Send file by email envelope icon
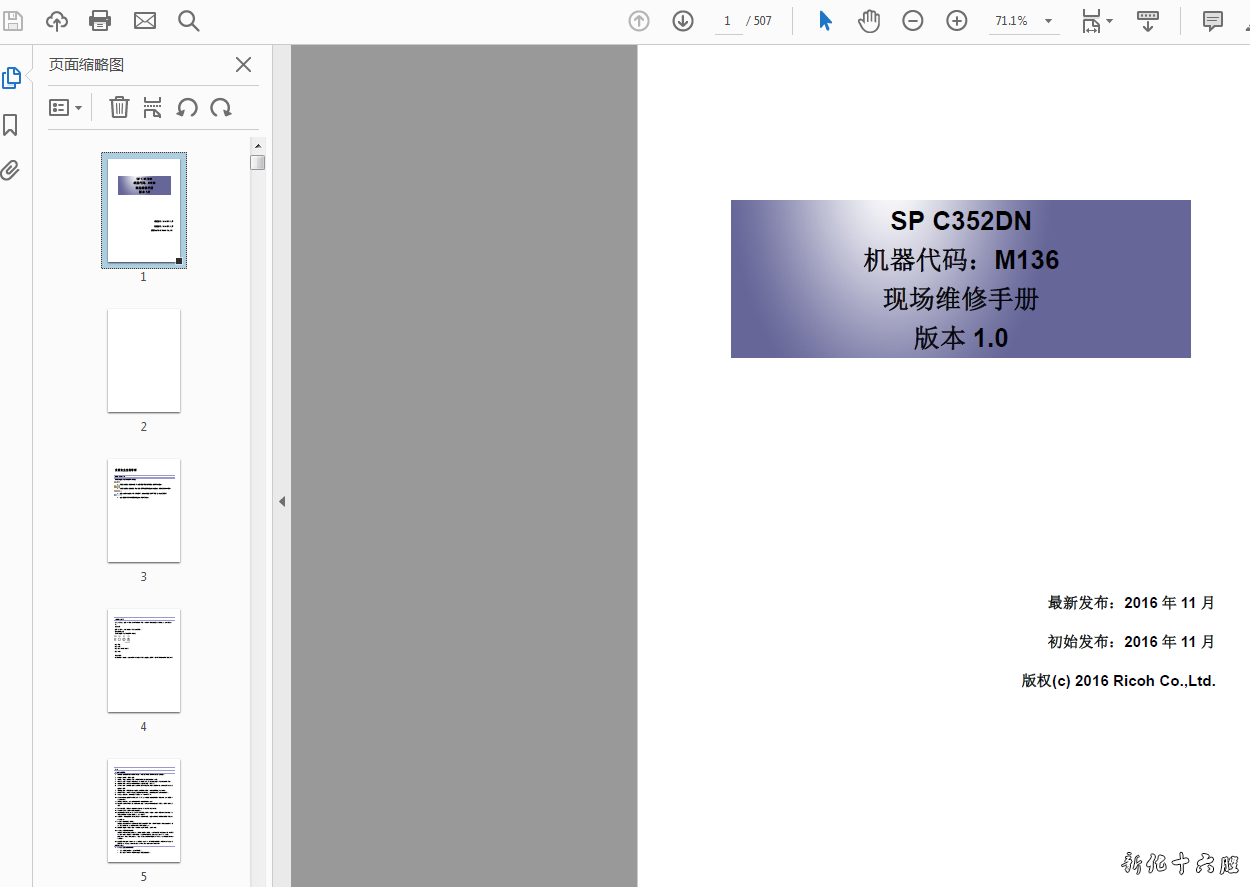Screen dimensions: 1250x887 [145, 21]
